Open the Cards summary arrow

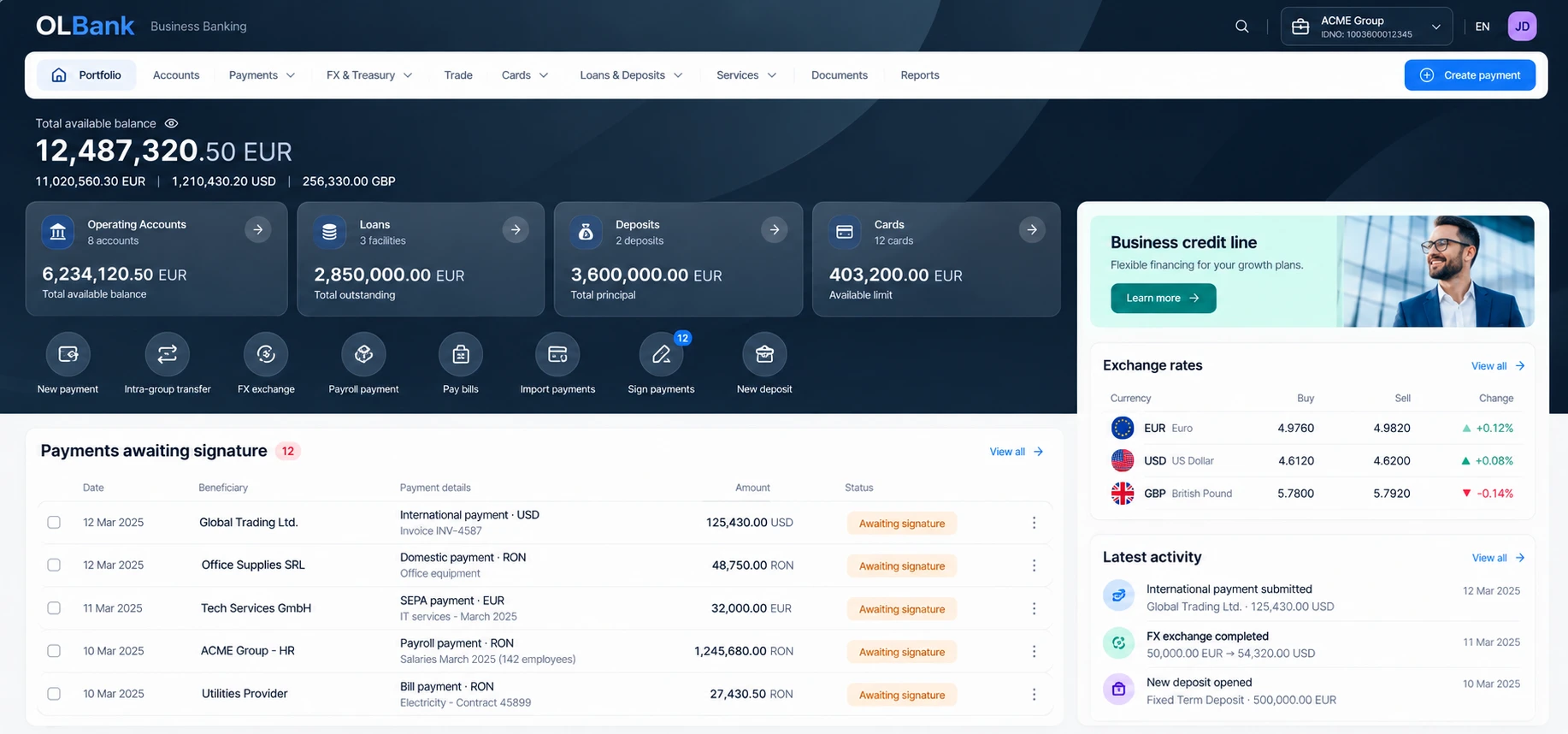tap(1032, 229)
